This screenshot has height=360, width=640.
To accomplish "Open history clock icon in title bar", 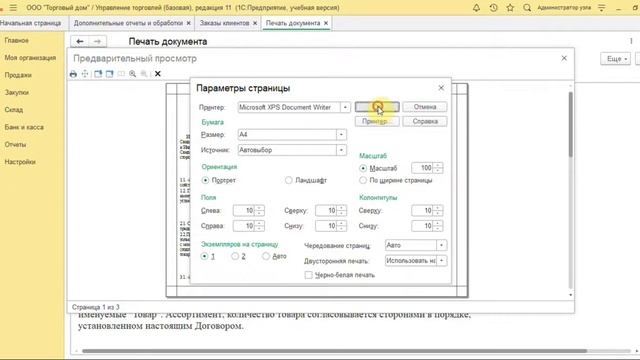I will (493, 8).
